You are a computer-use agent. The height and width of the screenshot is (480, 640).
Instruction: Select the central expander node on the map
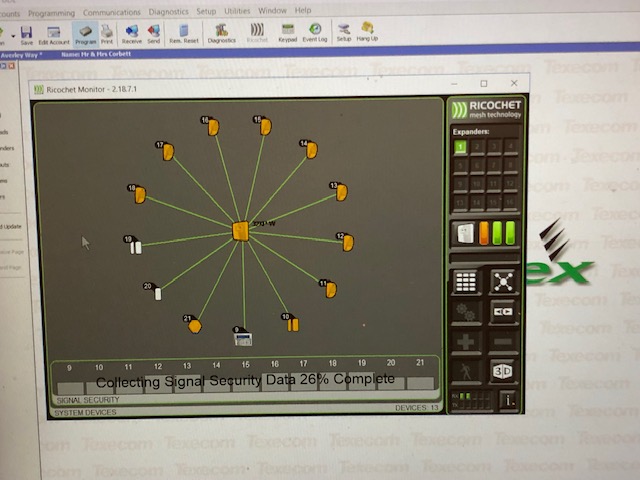(x=240, y=231)
